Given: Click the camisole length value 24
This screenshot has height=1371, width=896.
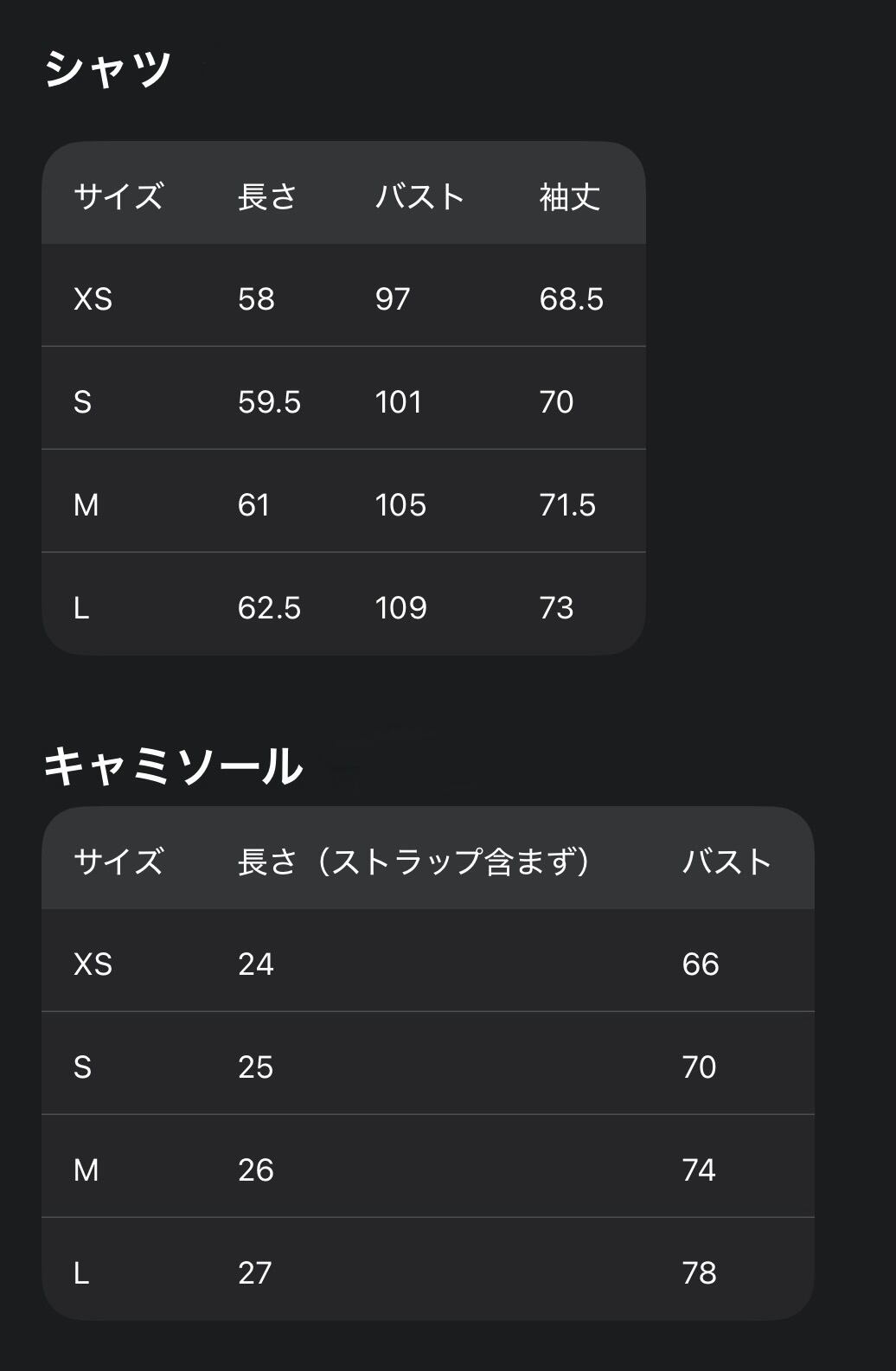Looking at the screenshot, I should (x=256, y=964).
